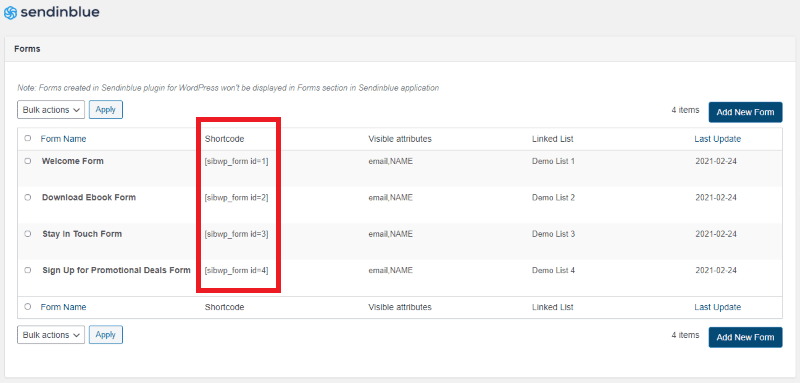Screen dimensions: 800x383
Task: Click the Demo List 1 cell
Action: coord(553,161)
